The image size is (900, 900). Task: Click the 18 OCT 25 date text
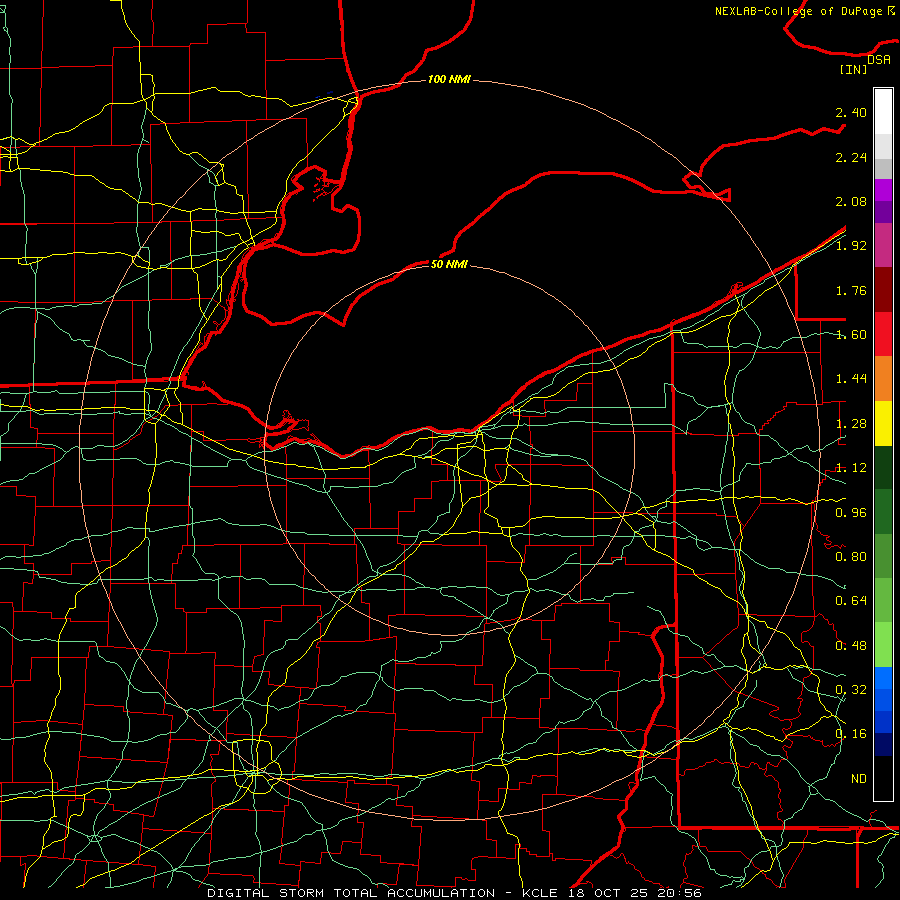609,893
